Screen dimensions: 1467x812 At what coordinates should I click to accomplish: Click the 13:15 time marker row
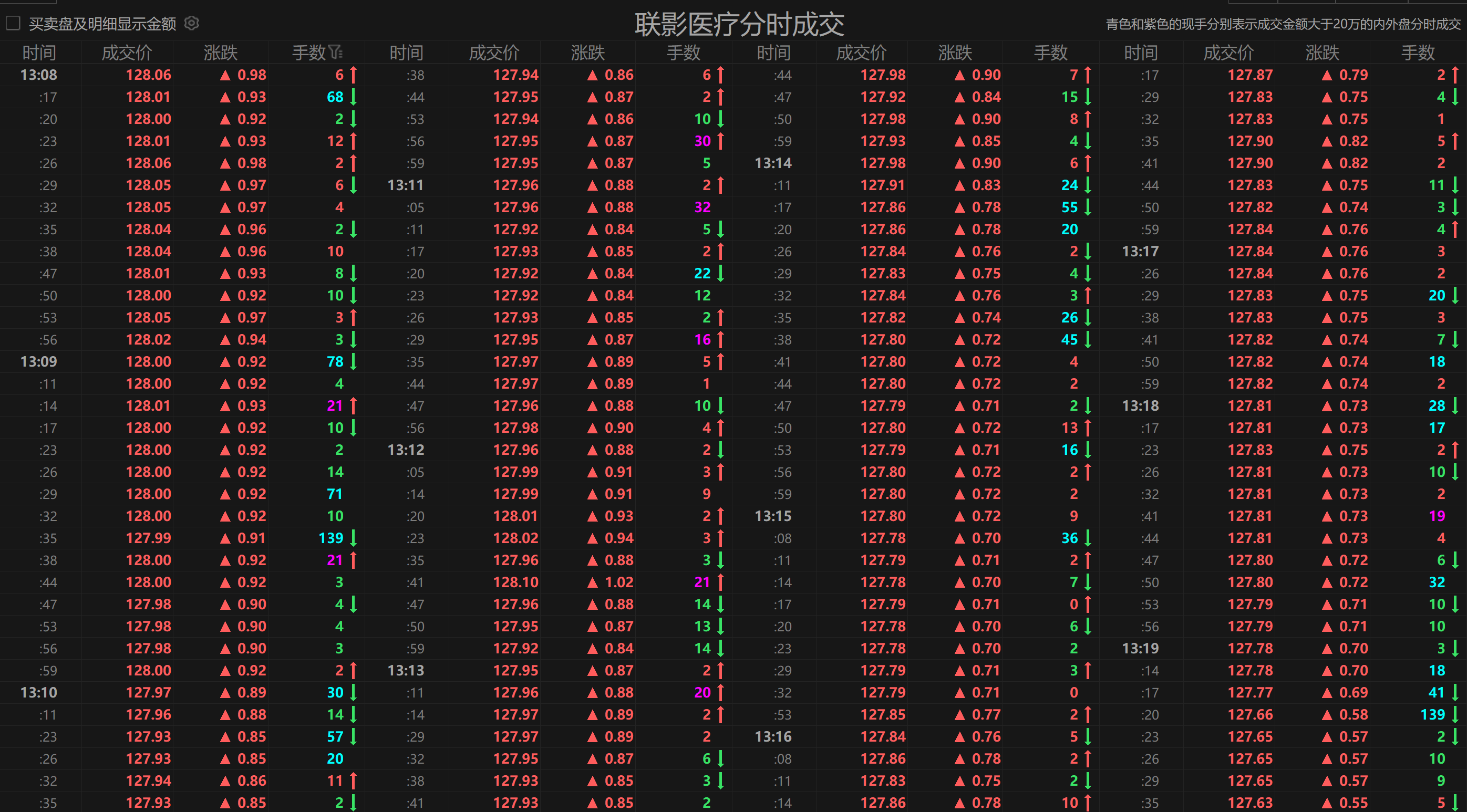pos(773,516)
